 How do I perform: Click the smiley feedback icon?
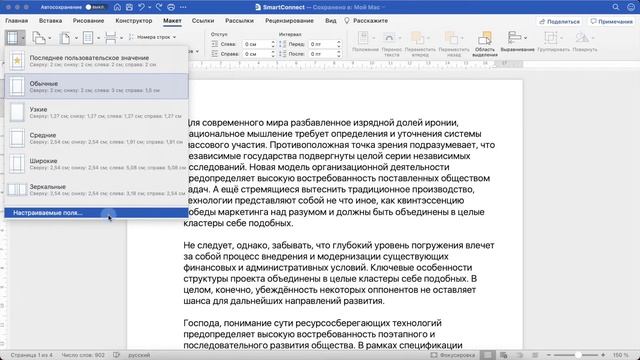[631, 7]
